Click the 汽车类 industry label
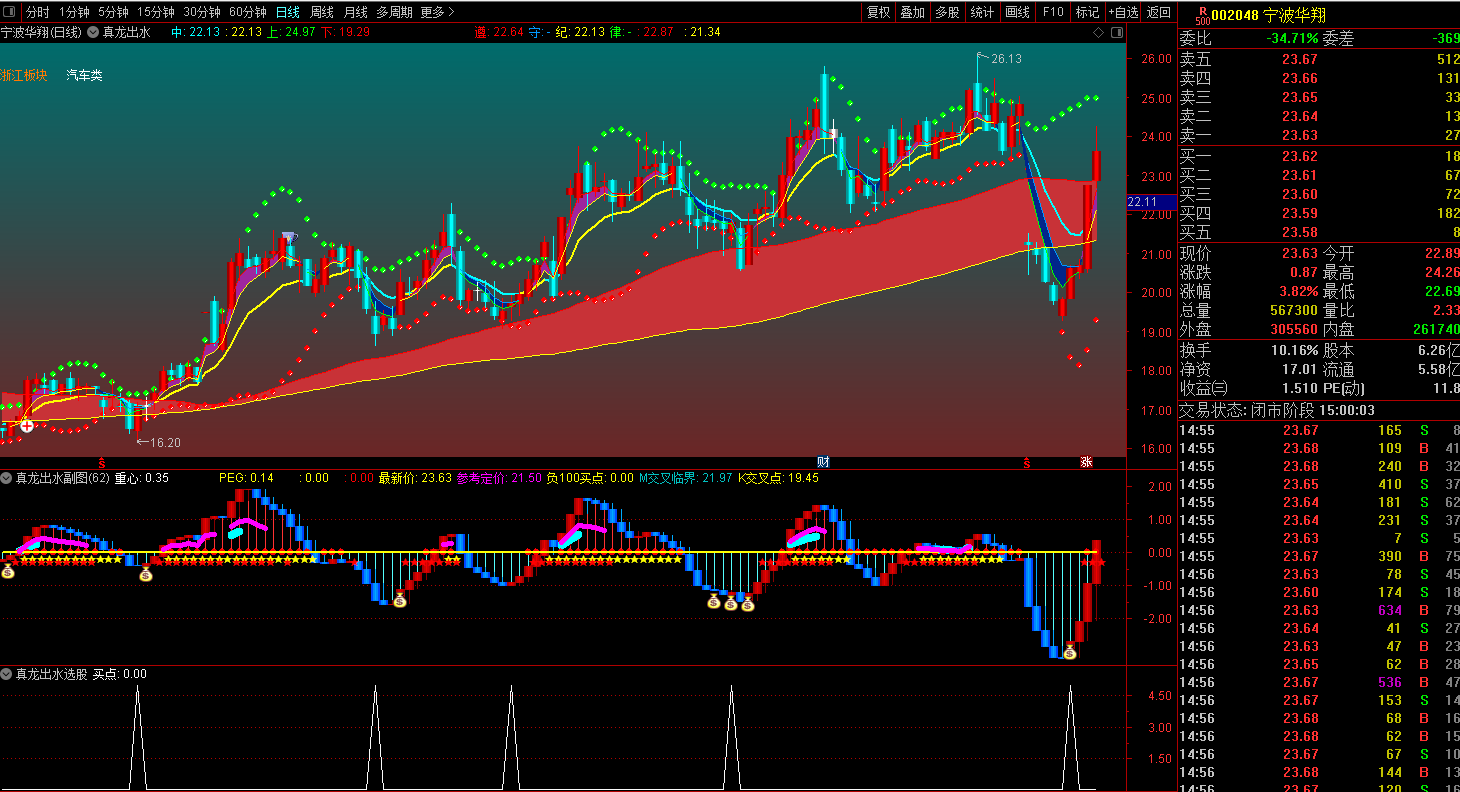The width and height of the screenshot is (1460, 792). pos(84,75)
